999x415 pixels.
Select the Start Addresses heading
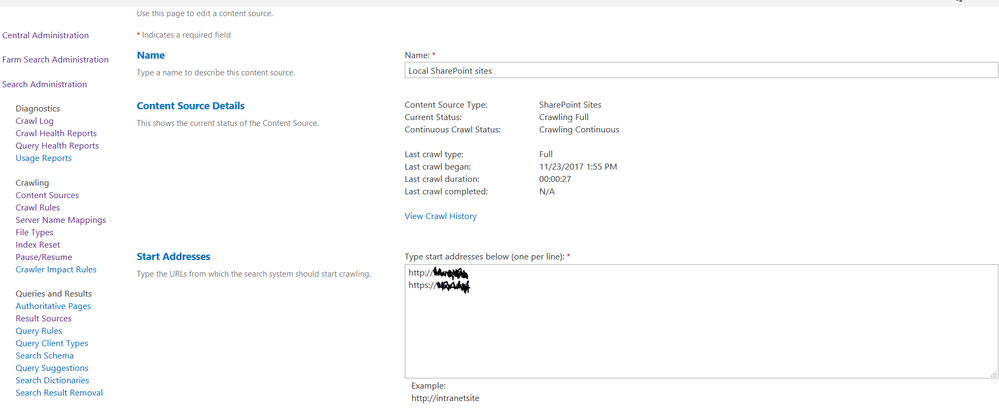173,256
